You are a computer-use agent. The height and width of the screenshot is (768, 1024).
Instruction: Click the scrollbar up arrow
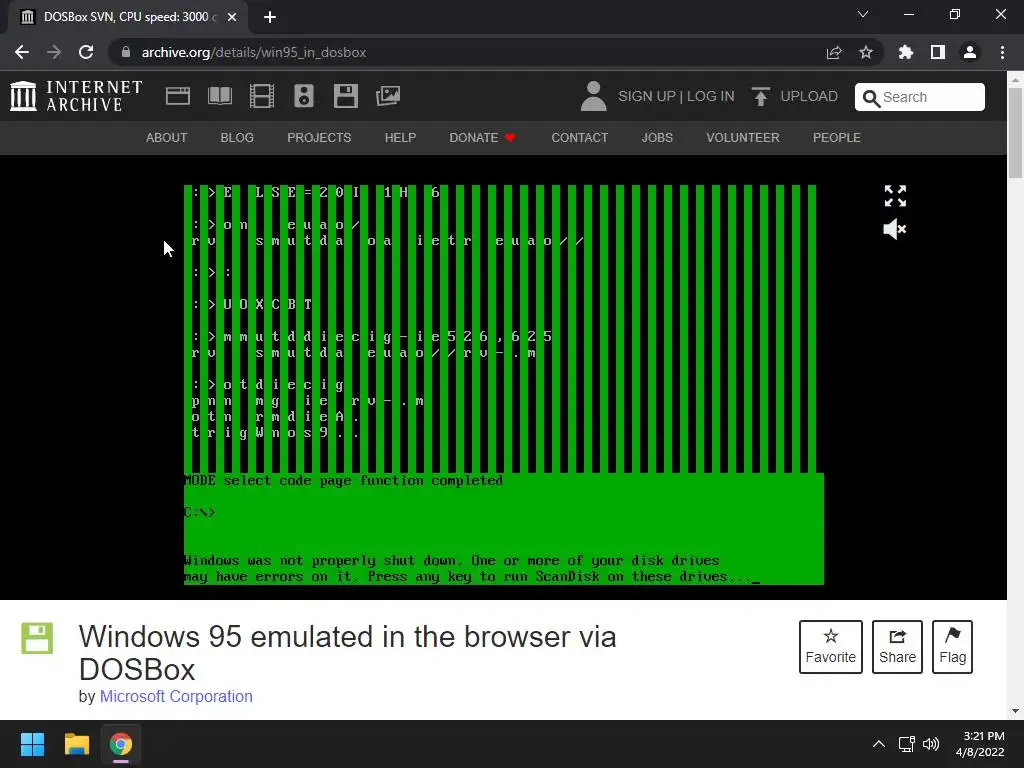pos(1015,80)
